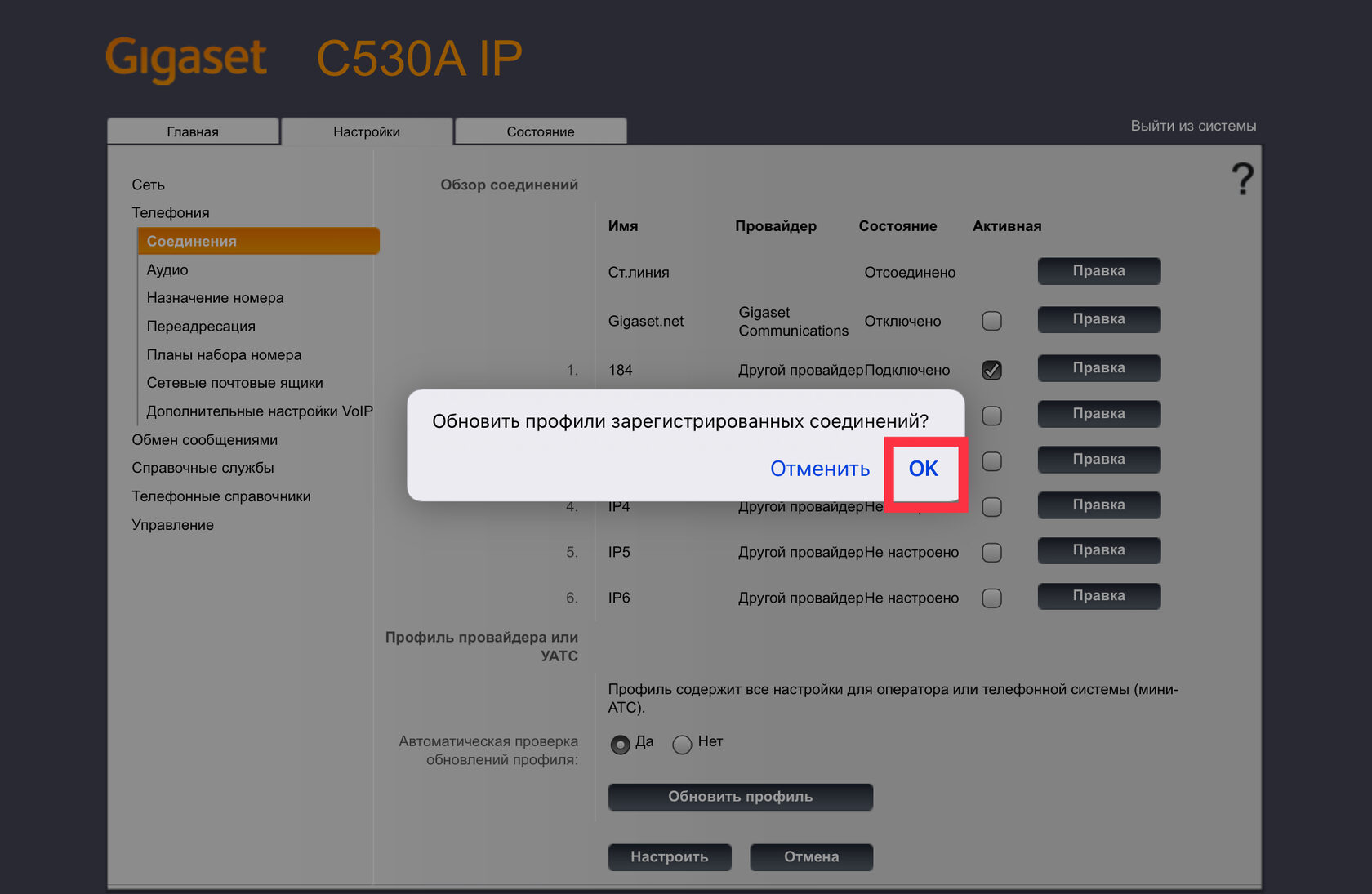Click the Gigaset Communications provider text
This screenshot has height=894, width=1372.
pos(794,321)
